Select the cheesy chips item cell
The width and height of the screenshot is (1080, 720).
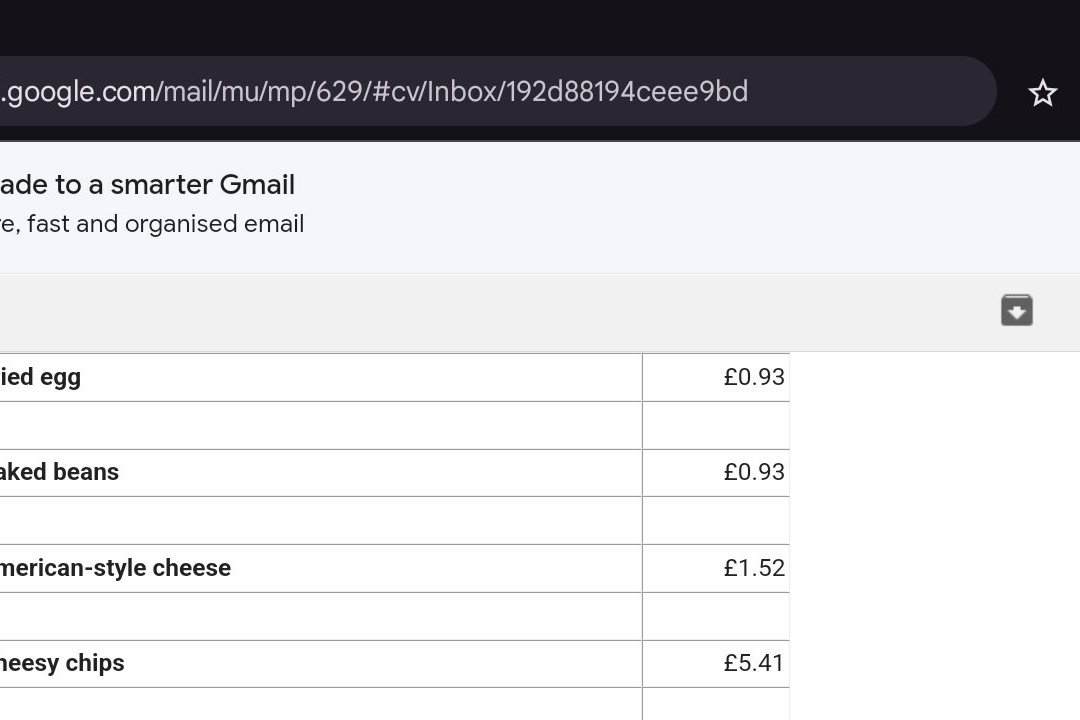pyautogui.click(x=321, y=664)
